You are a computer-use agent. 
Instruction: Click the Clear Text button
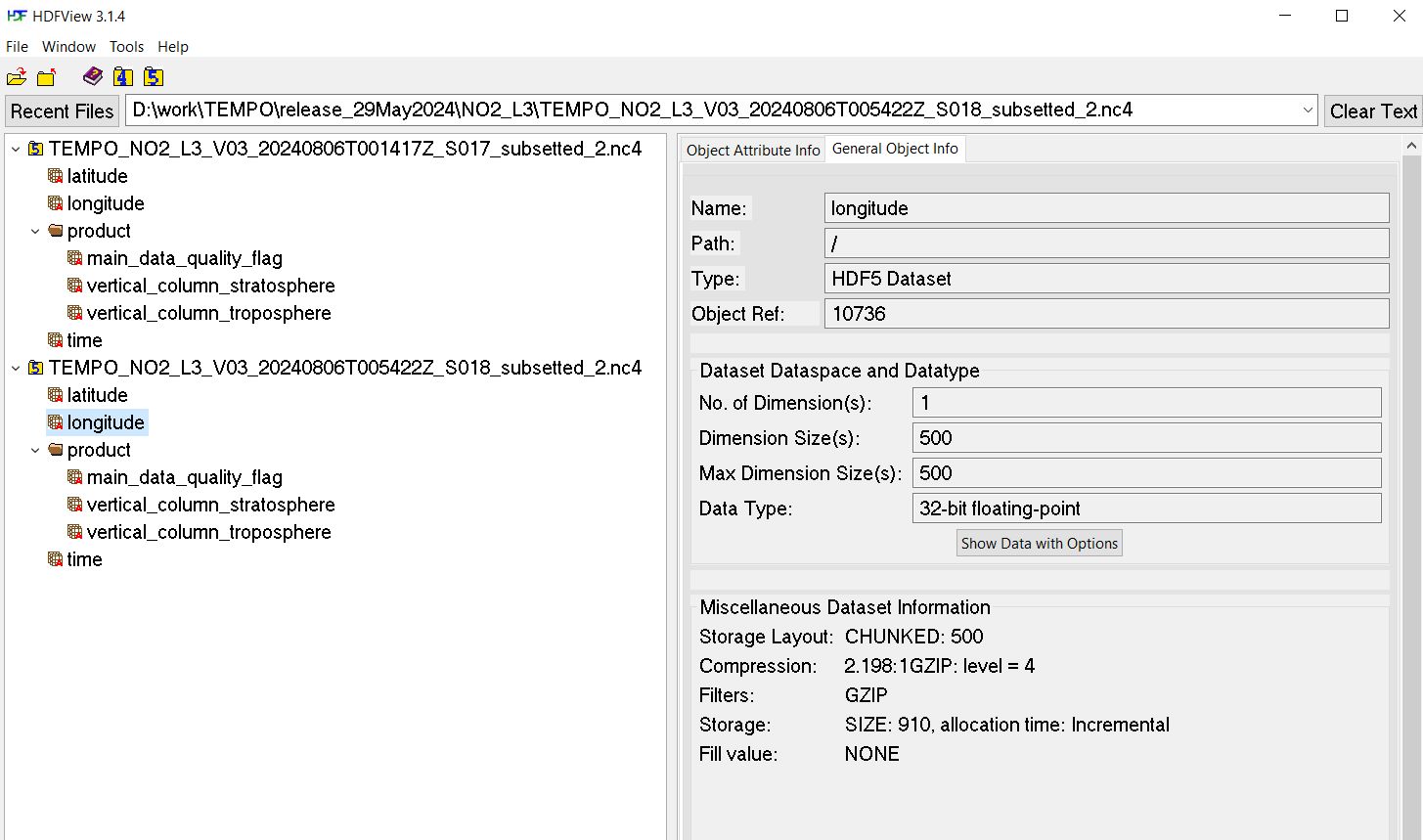[1372, 111]
